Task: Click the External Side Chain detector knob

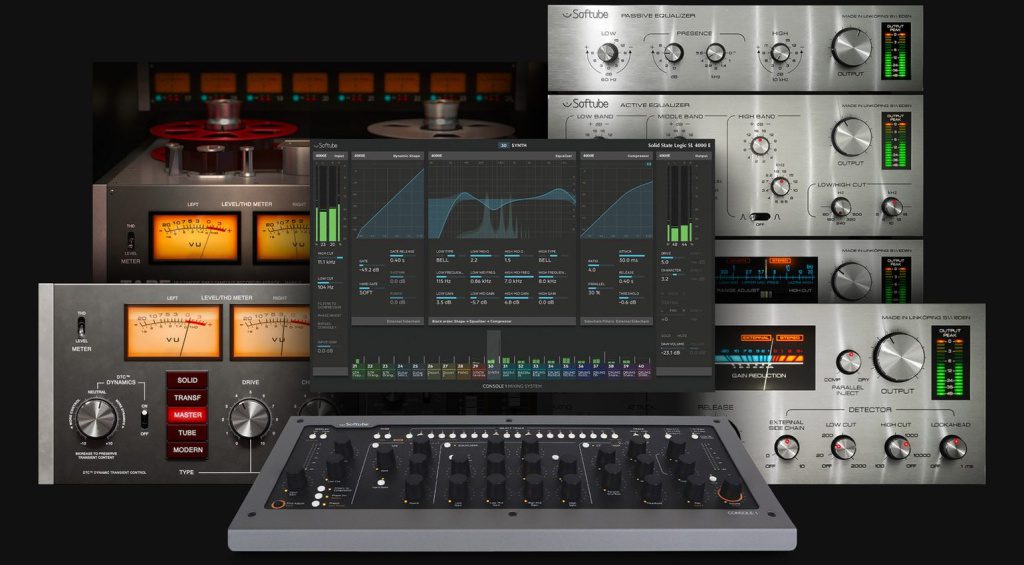Action: pyautogui.click(x=786, y=447)
